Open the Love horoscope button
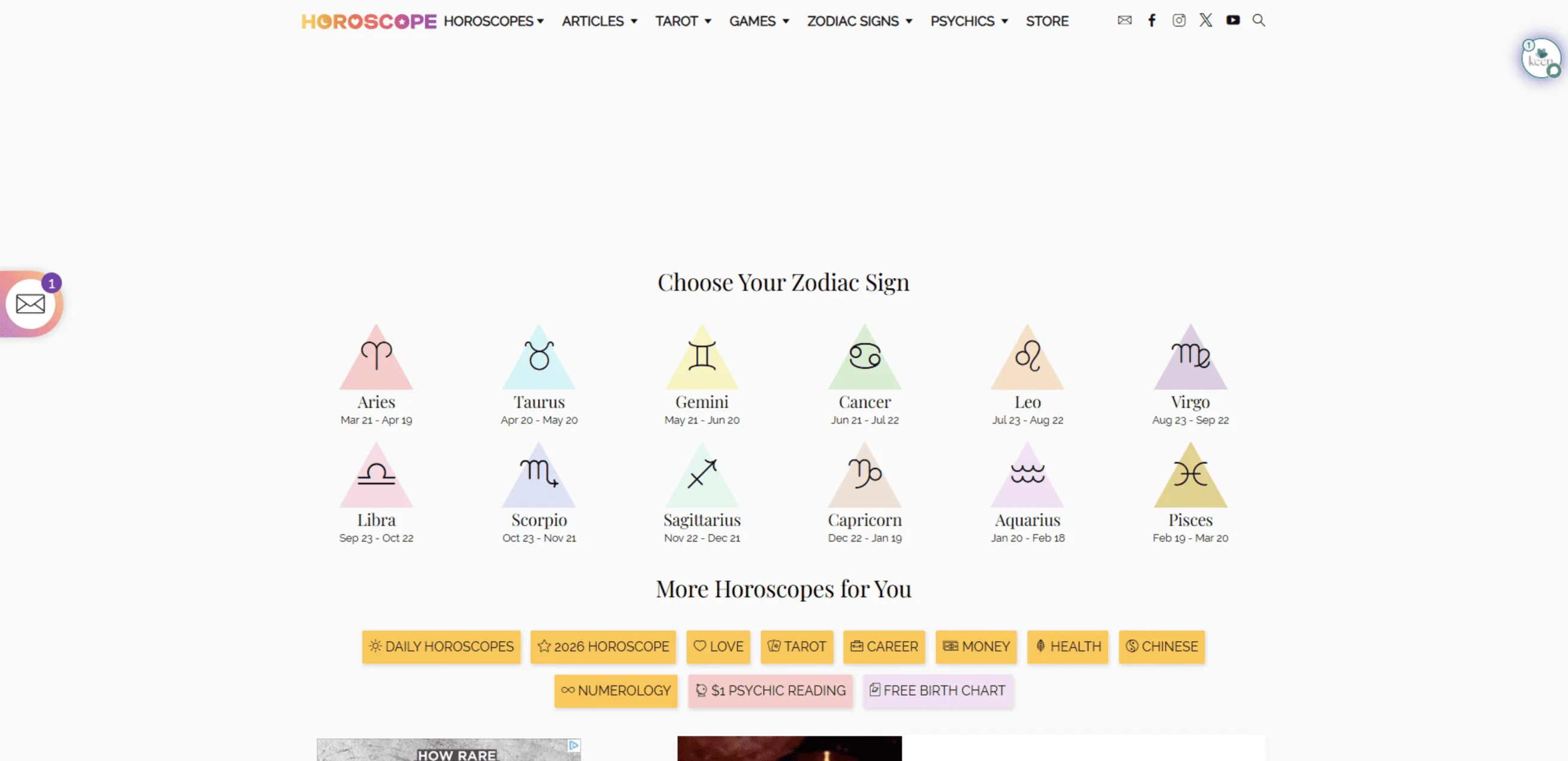Viewport: 1568px width, 761px height. coord(718,647)
